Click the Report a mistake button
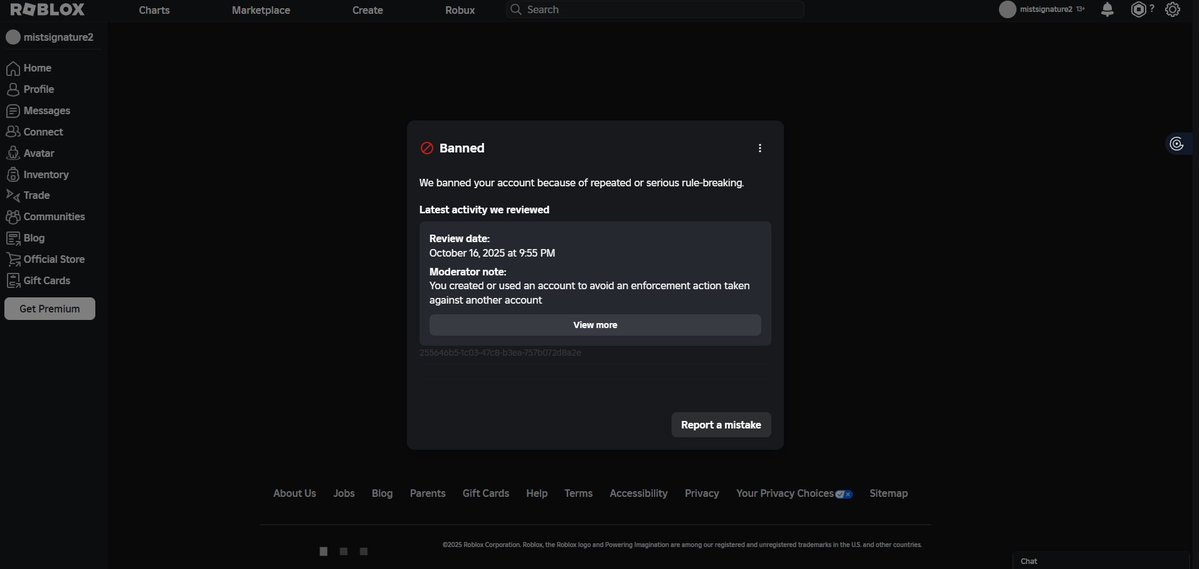The height and width of the screenshot is (569, 1199). click(721, 425)
